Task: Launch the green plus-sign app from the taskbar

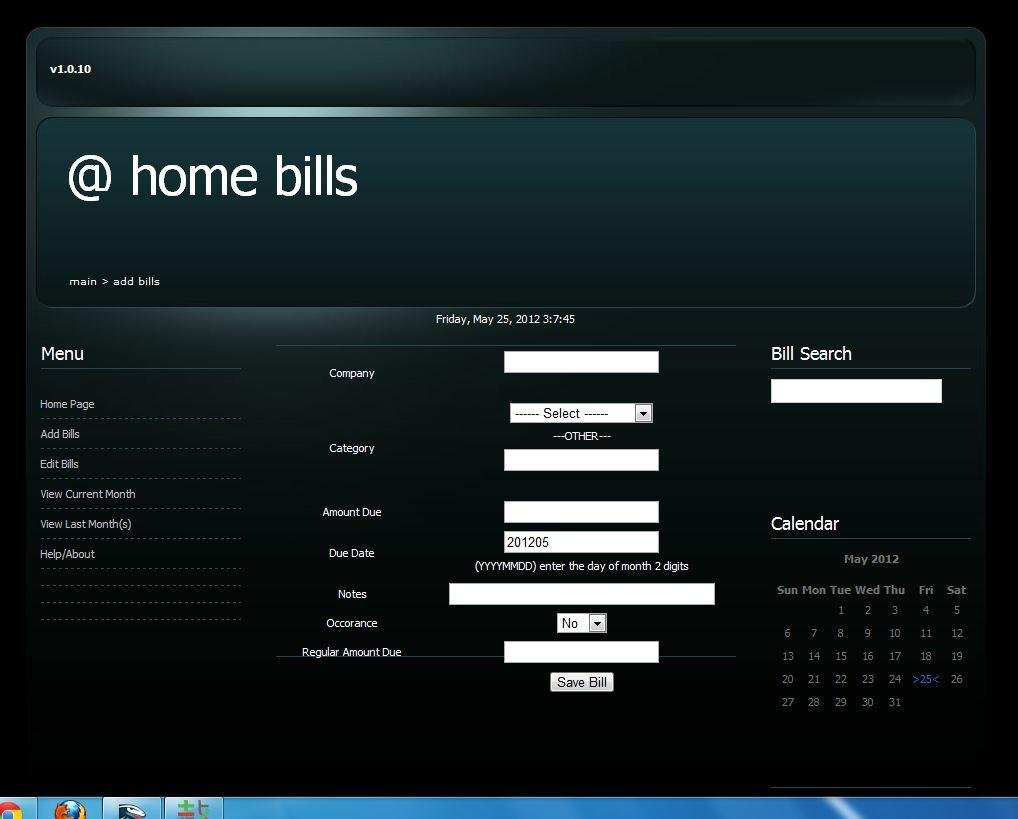Action: [x=192, y=810]
